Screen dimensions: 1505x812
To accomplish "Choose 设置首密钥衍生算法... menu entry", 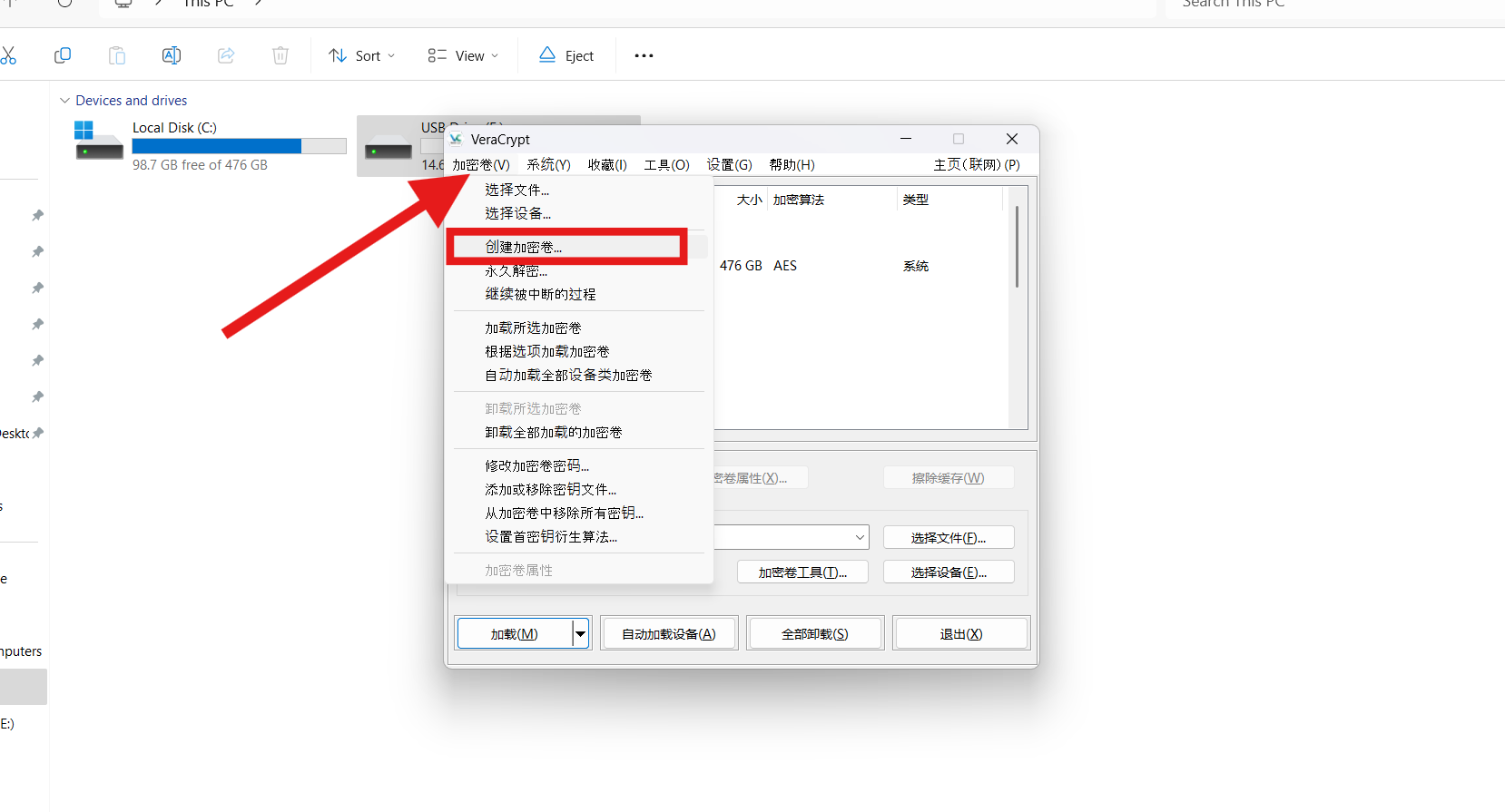I will click(579, 536).
